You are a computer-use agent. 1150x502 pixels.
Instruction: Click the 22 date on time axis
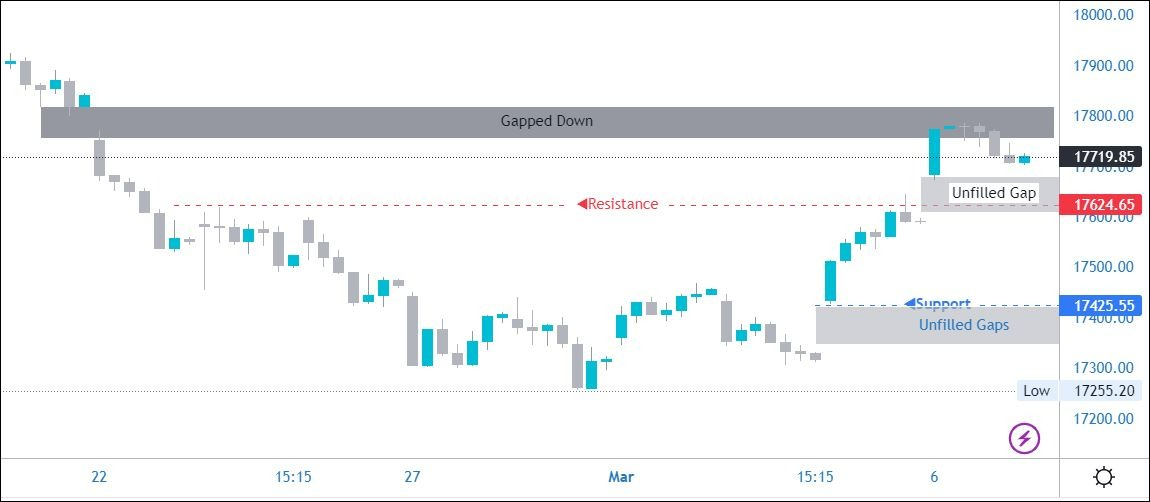pyautogui.click(x=99, y=477)
